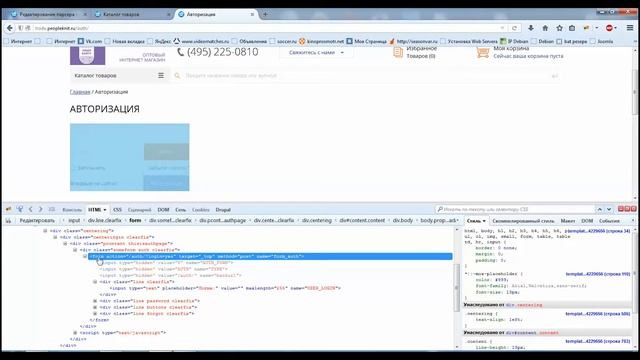Jump to the previous Firebug search result
640x360 pixels.
pos(600,209)
